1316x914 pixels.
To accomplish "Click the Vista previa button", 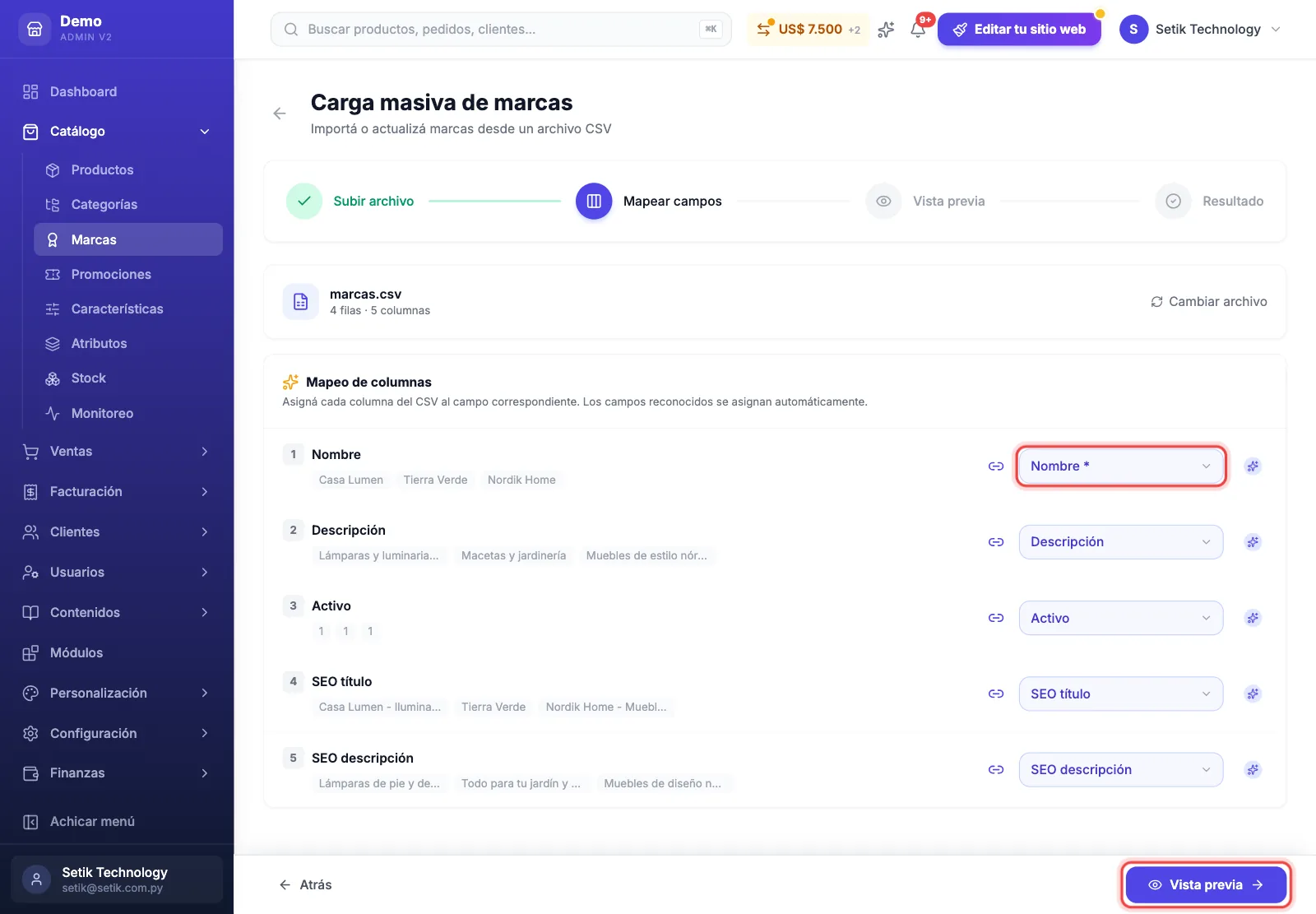I will 1206,885.
